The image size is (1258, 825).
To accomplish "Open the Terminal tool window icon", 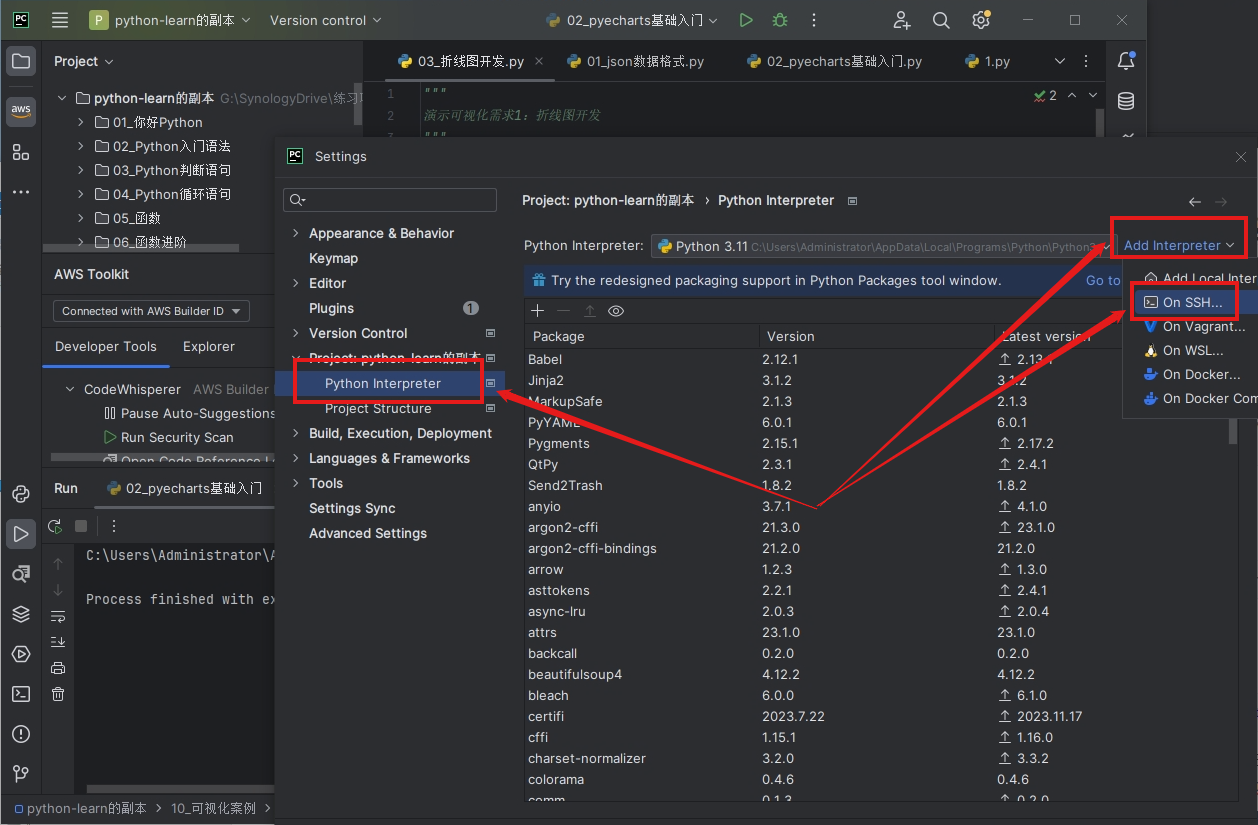I will 21,693.
